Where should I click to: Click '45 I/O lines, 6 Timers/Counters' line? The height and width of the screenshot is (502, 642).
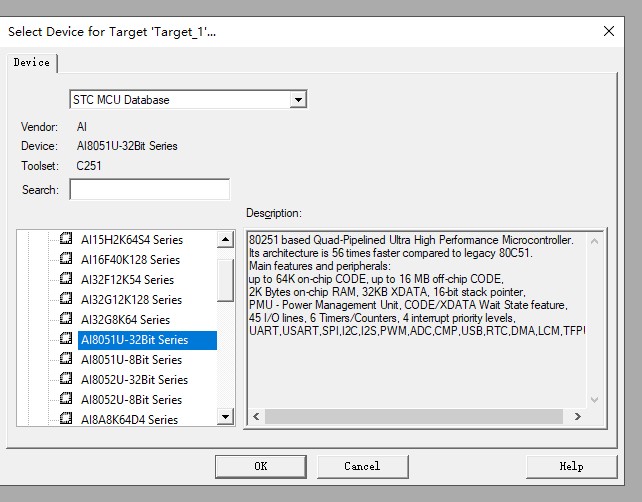(x=382, y=318)
